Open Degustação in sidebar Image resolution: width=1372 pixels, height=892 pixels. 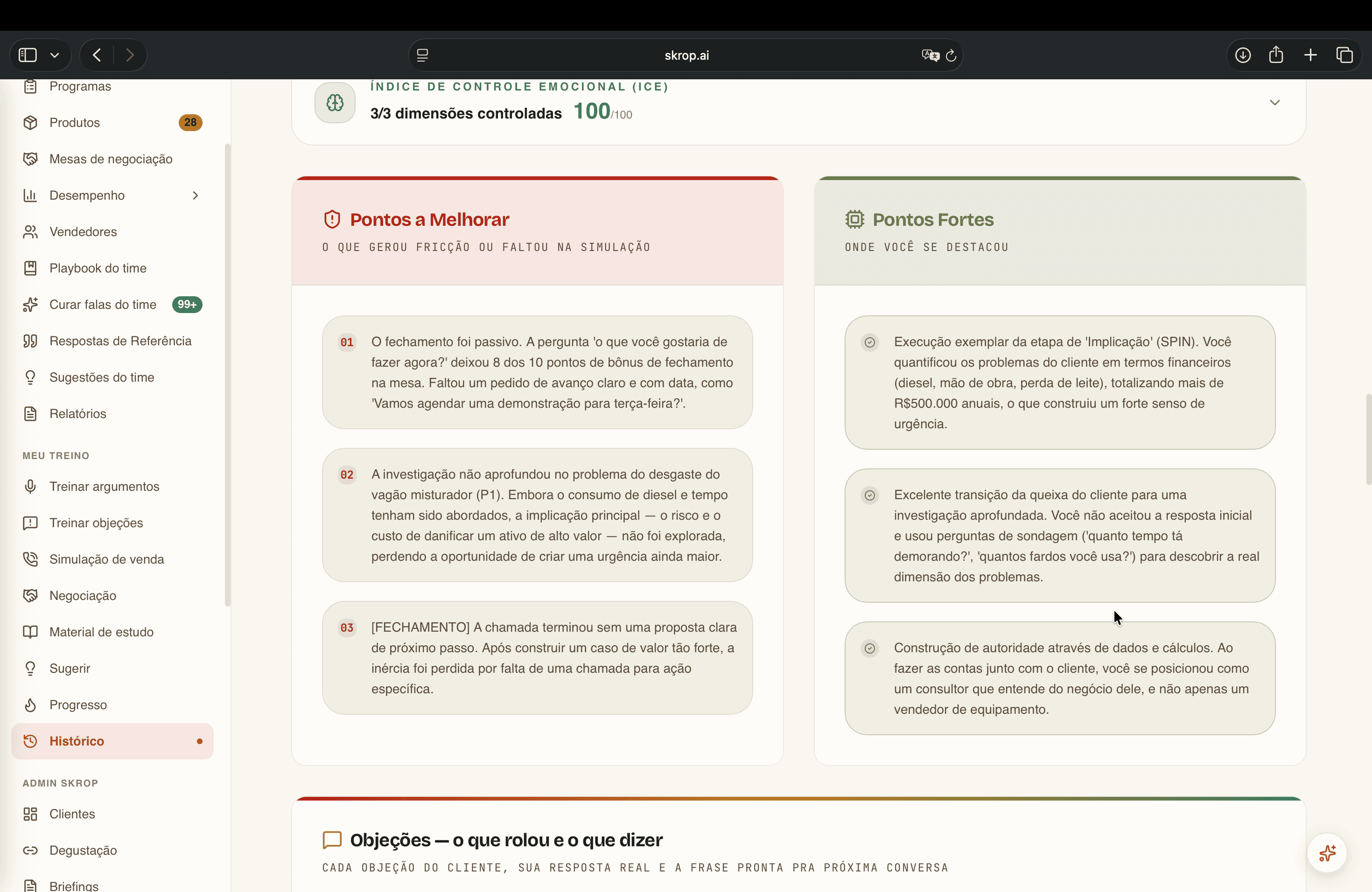tap(112, 850)
